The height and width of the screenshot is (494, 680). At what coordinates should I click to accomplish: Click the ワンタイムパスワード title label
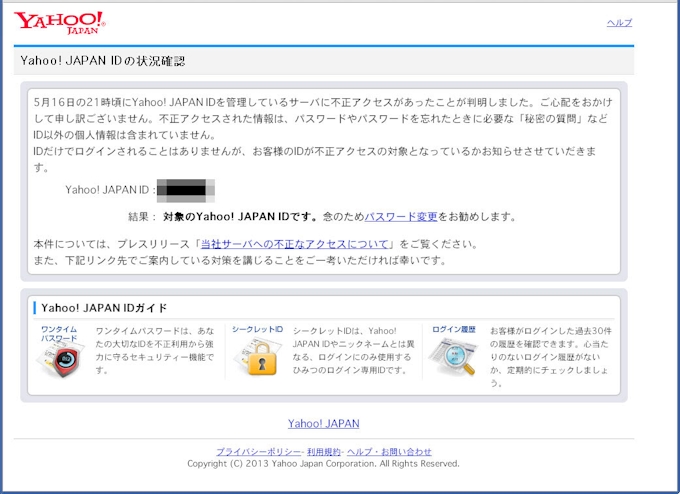click(x=60, y=334)
